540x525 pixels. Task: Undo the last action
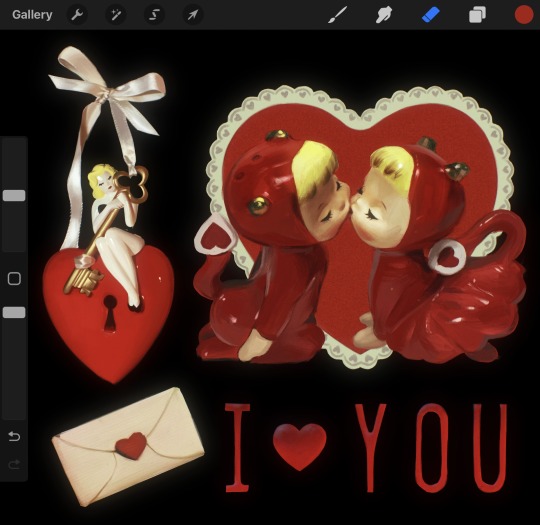click(14, 436)
